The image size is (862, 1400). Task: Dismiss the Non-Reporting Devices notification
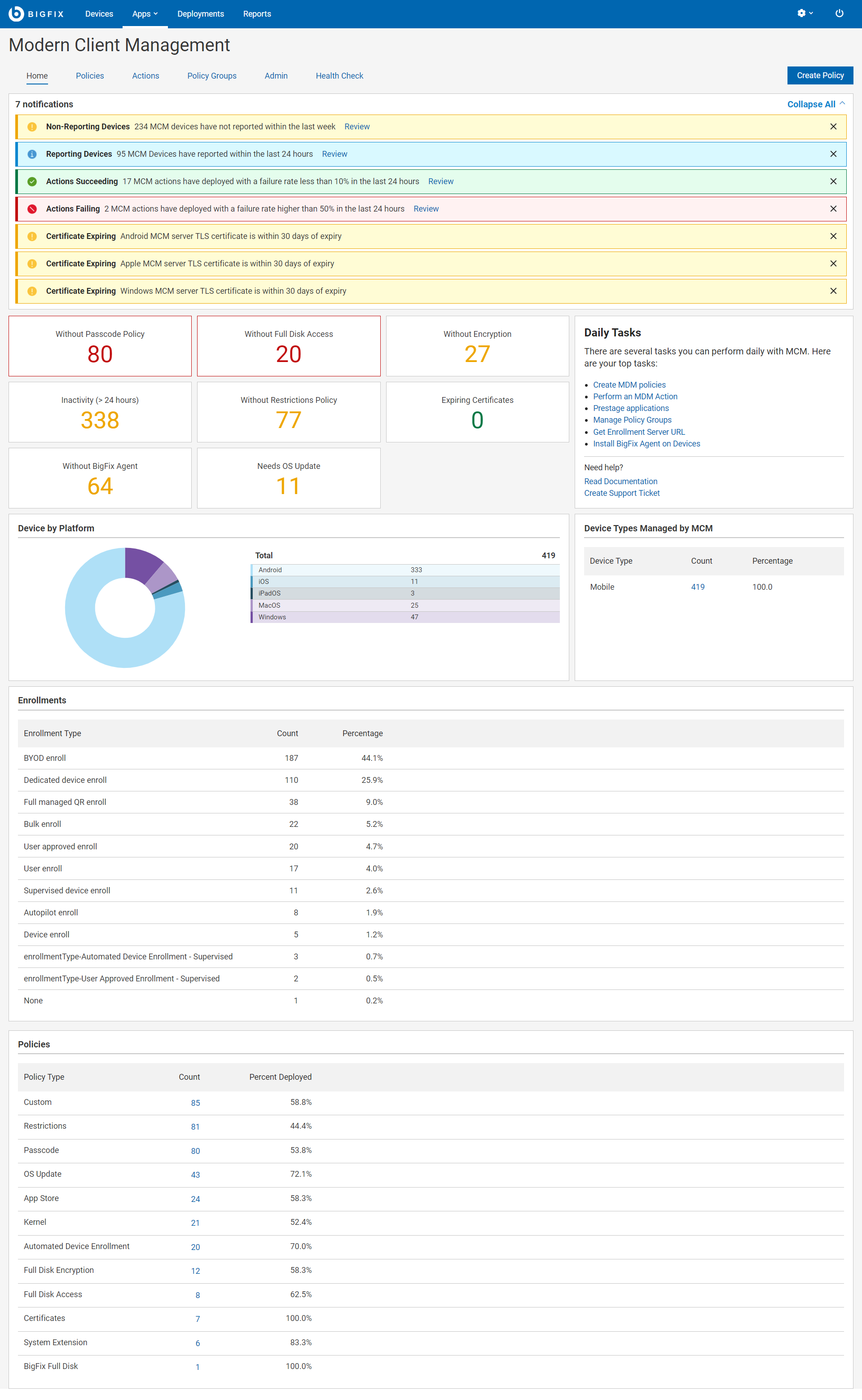tap(833, 127)
